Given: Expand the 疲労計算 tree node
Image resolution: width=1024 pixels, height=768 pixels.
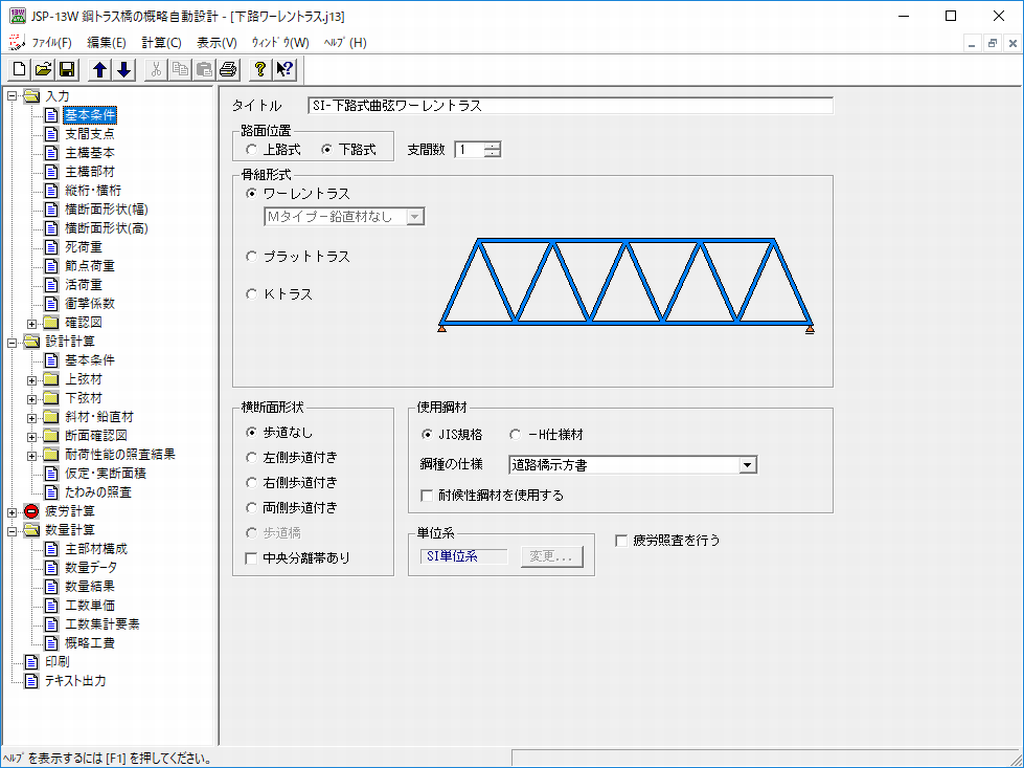Looking at the screenshot, I should click(12, 512).
